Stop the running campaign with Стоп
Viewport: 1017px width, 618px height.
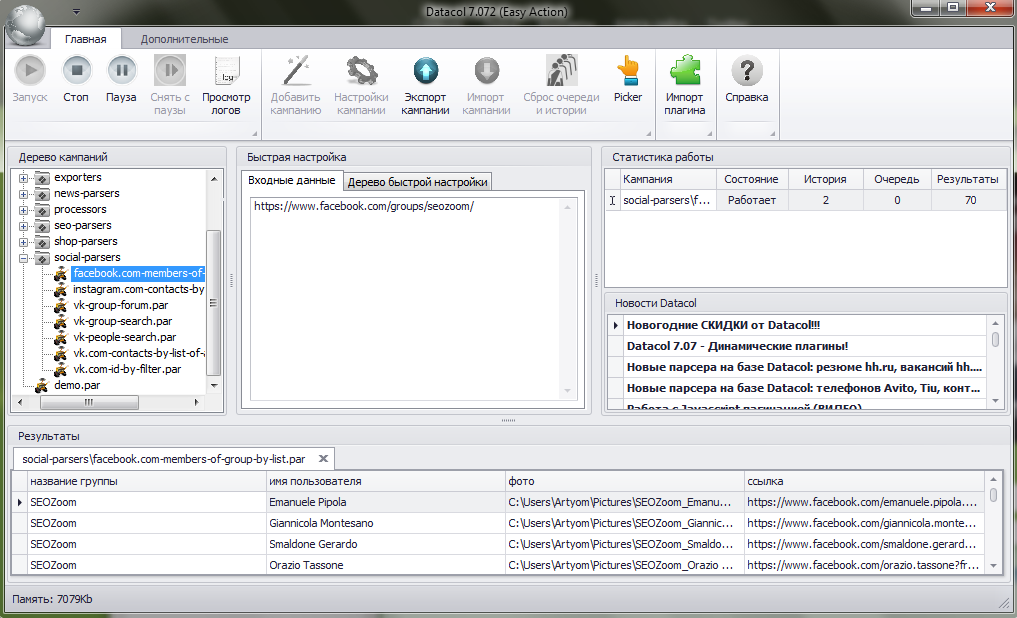pyautogui.click(x=76, y=79)
